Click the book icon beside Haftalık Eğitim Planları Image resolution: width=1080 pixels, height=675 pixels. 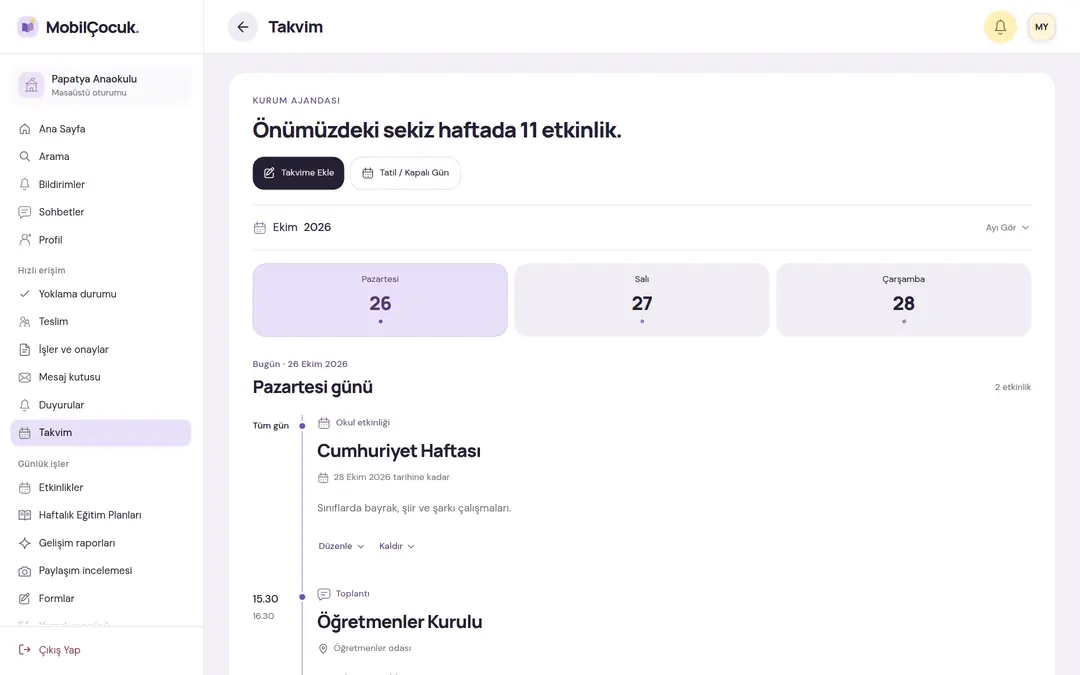25,515
